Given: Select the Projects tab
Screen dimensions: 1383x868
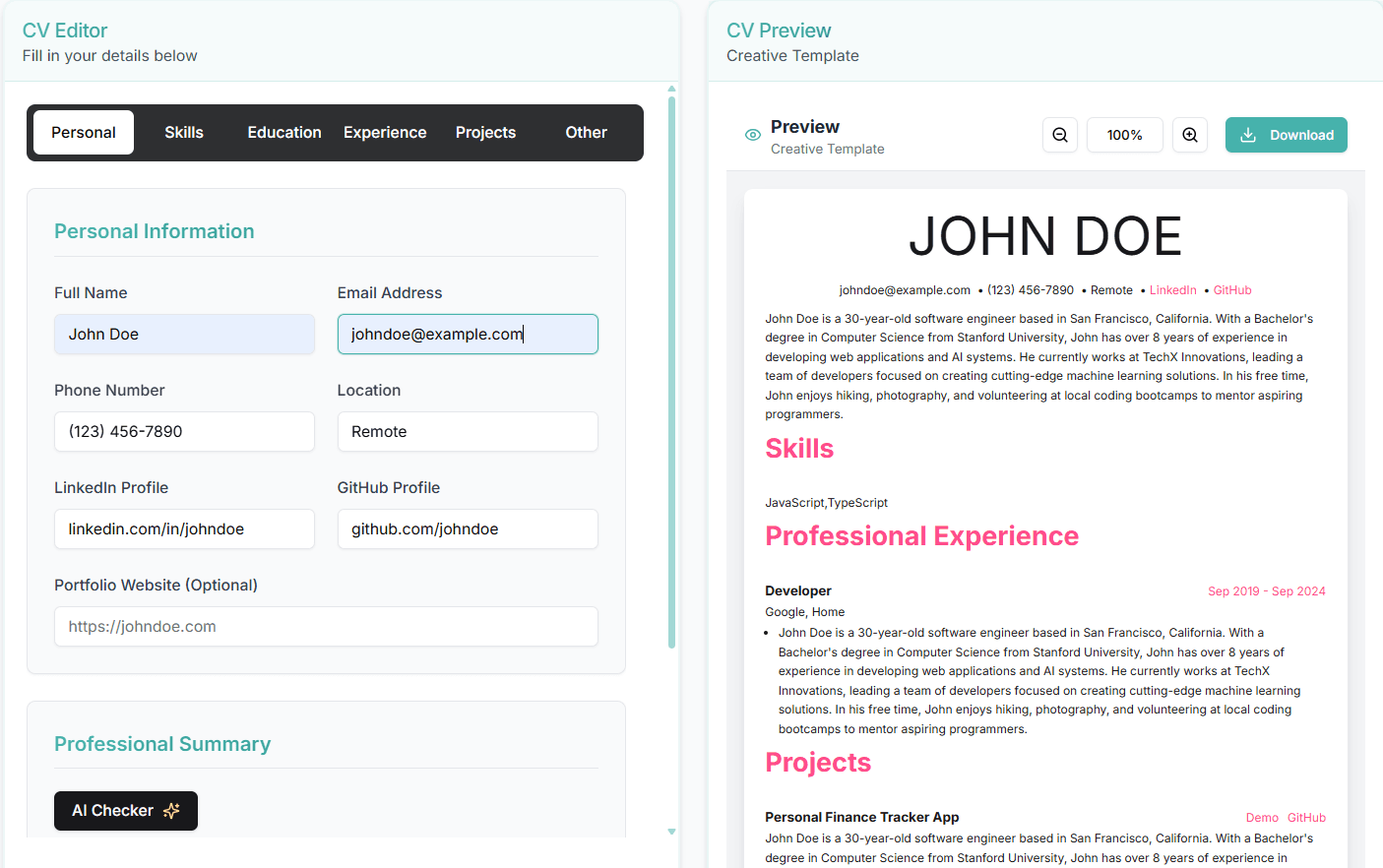Looking at the screenshot, I should point(485,133).
